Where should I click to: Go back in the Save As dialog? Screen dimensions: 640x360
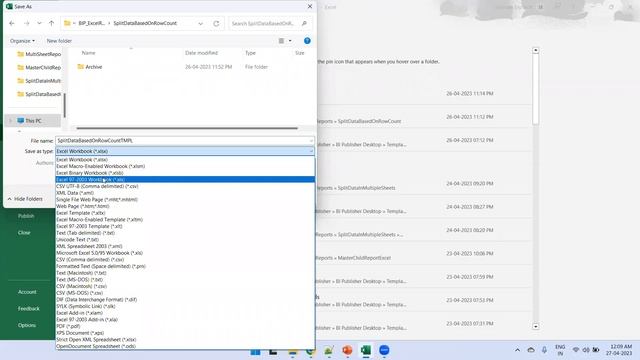[x=12, y=23]
